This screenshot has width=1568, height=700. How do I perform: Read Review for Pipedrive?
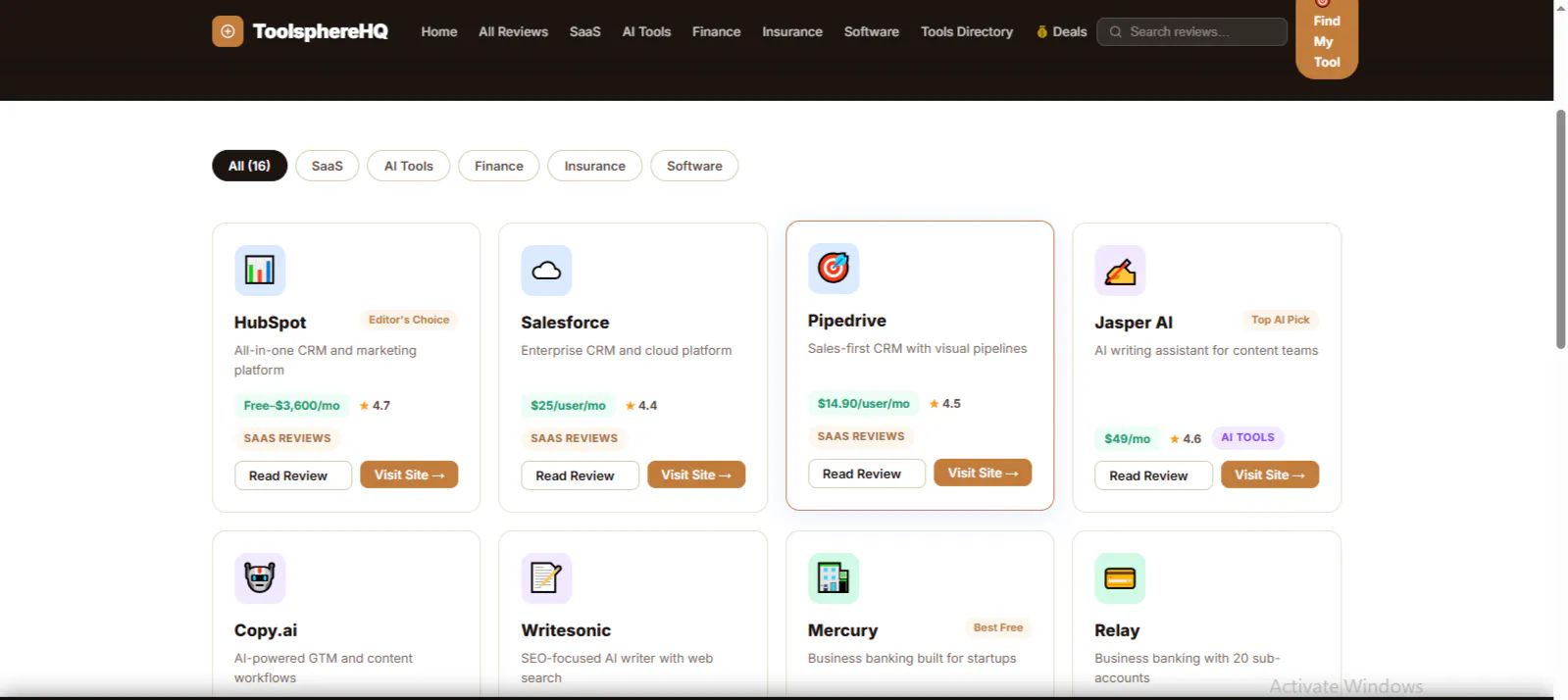[867, 474]
